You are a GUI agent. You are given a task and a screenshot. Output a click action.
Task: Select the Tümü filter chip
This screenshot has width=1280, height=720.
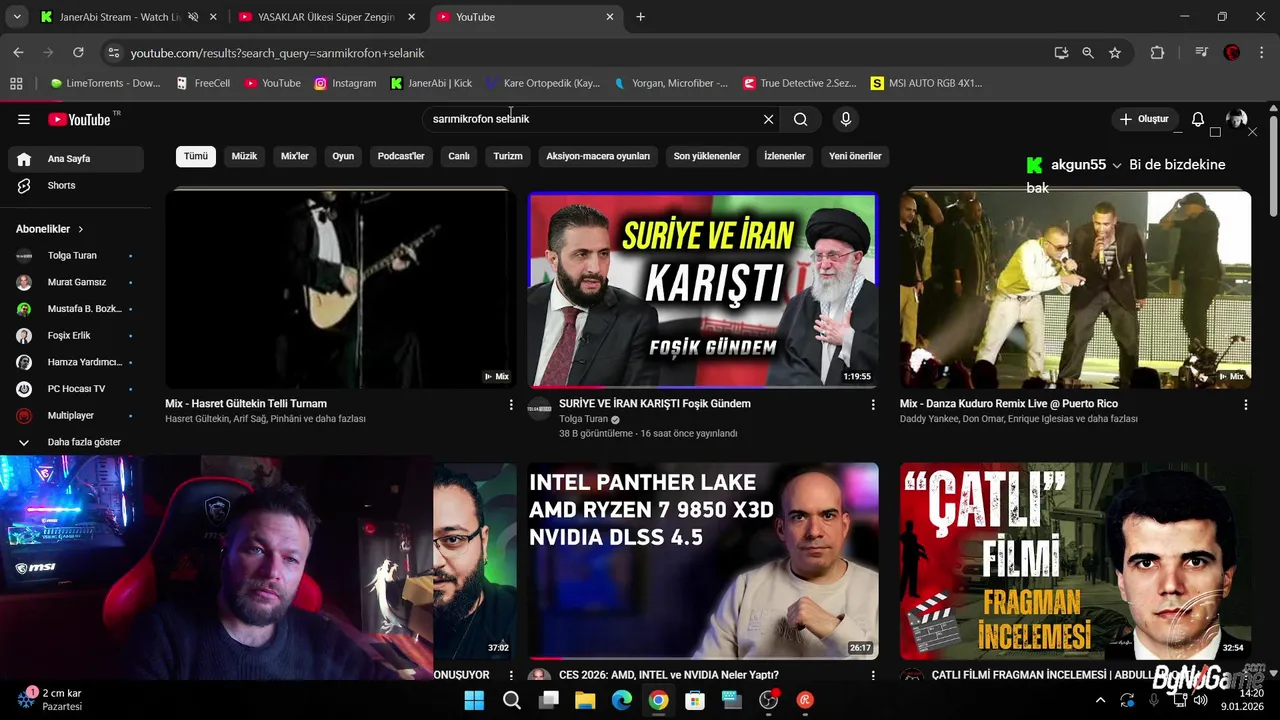click(x=196, y=156)
